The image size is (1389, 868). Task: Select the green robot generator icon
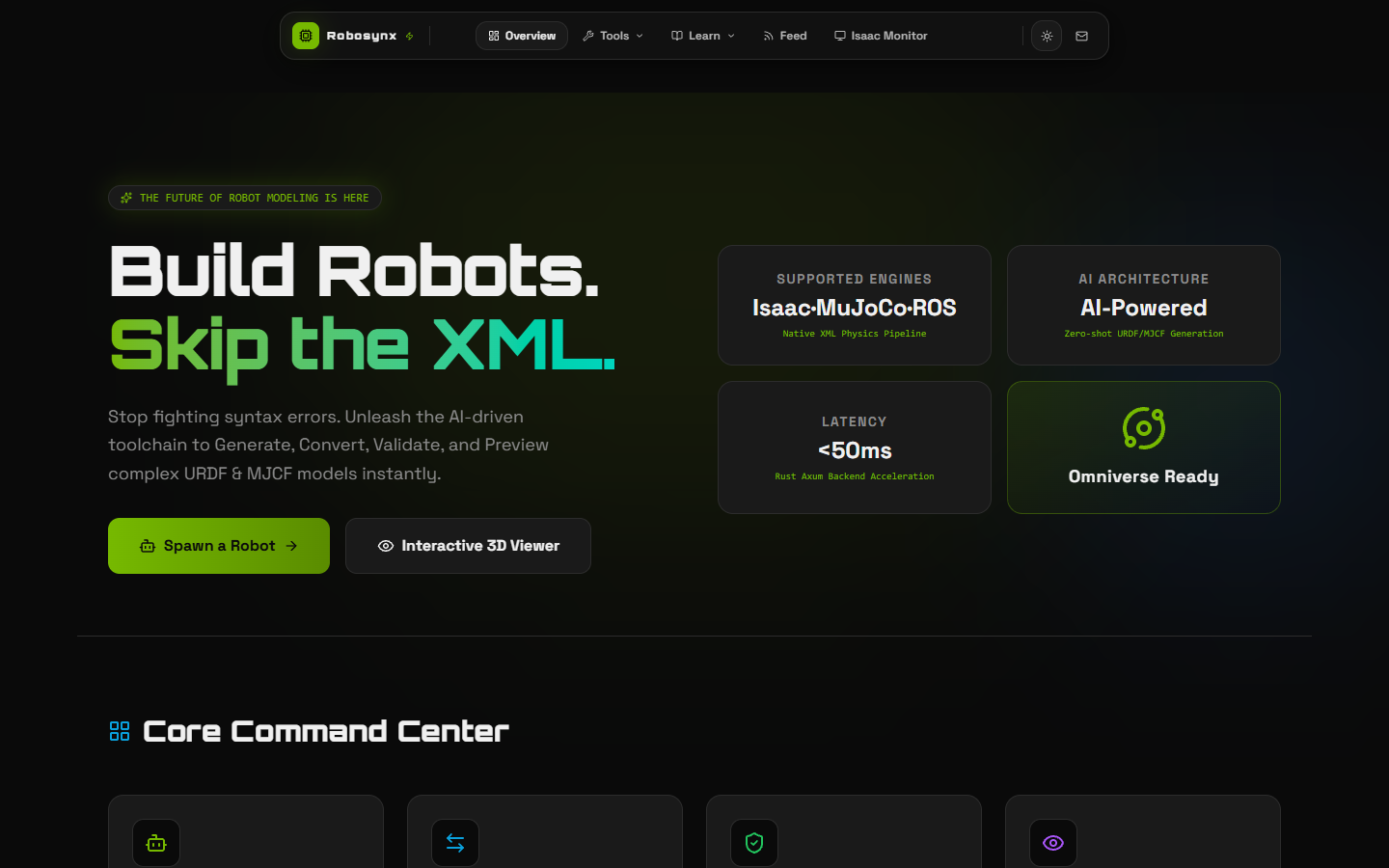[156, 842]
